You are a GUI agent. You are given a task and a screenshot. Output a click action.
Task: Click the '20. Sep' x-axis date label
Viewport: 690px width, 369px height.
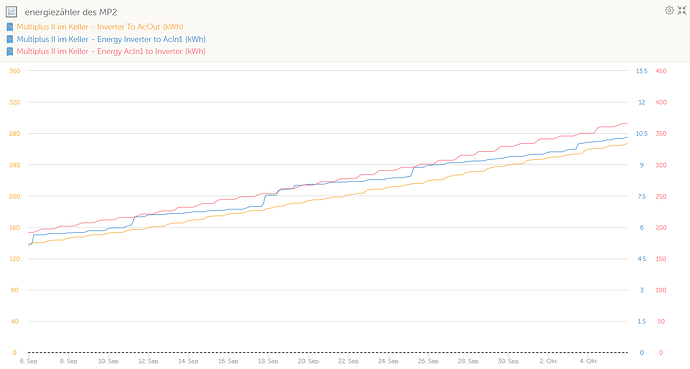pos(308,361)
